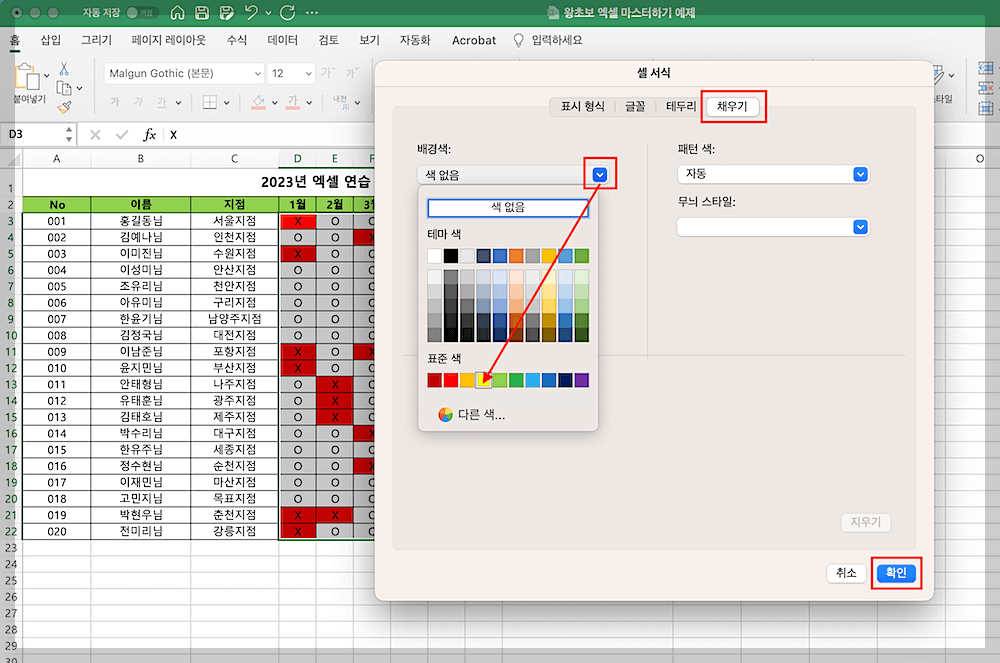Click the Font Color icon

[293, 103]
